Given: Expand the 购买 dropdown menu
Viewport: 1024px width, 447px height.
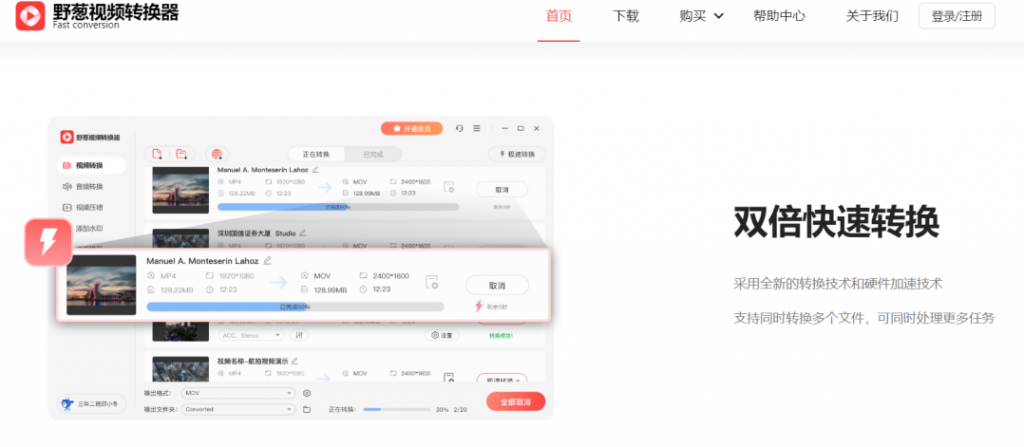Looking at the screenshot, I should 701,16.
